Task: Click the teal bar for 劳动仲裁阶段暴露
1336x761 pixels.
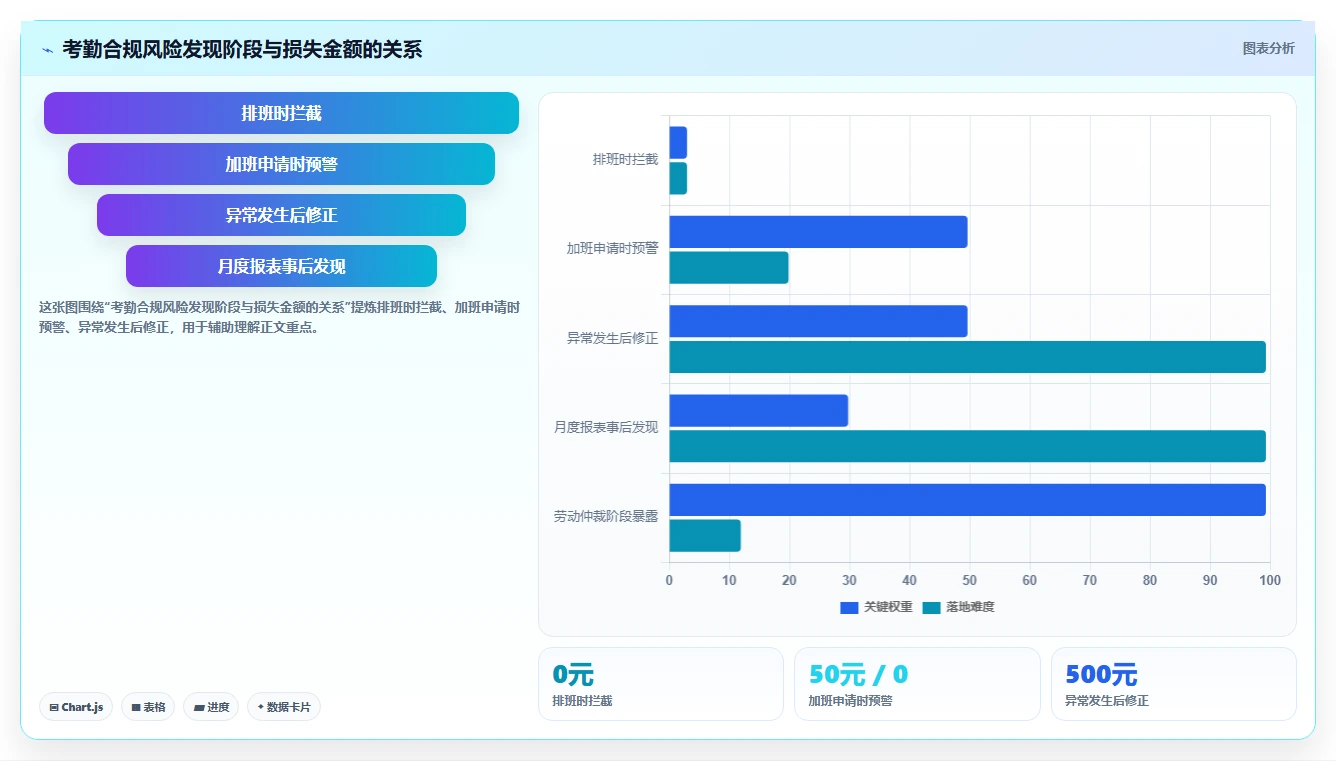Action: tap(705, 536)
